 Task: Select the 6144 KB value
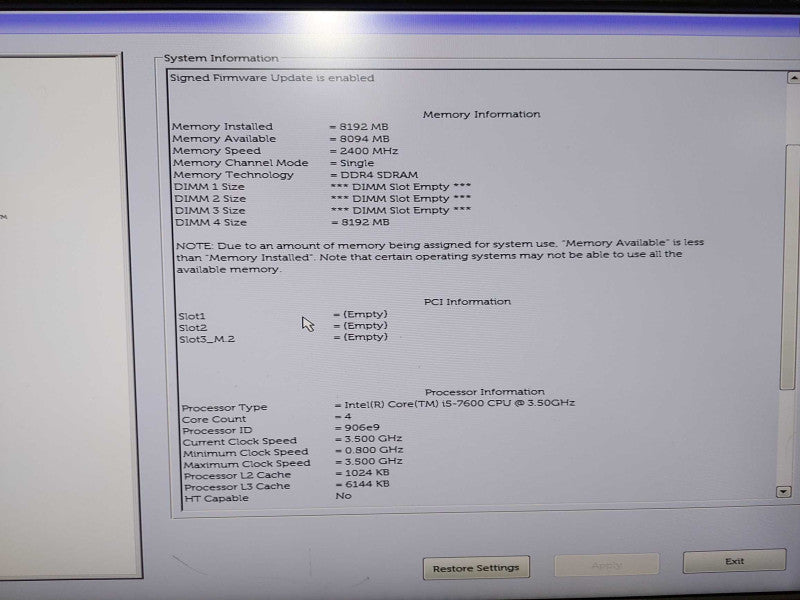point(367,484)
